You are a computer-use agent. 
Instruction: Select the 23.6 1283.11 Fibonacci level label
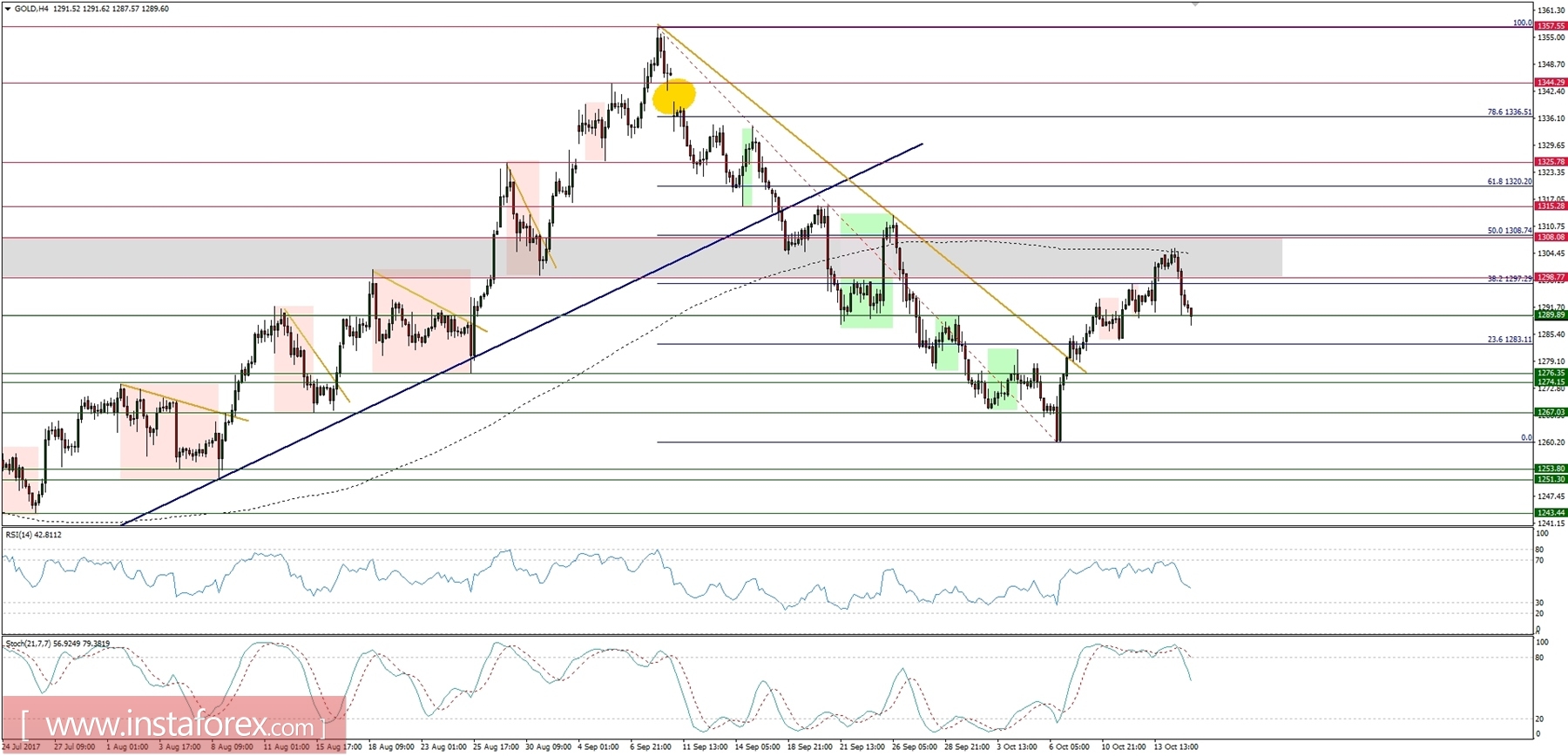[x=1509, y=340]
